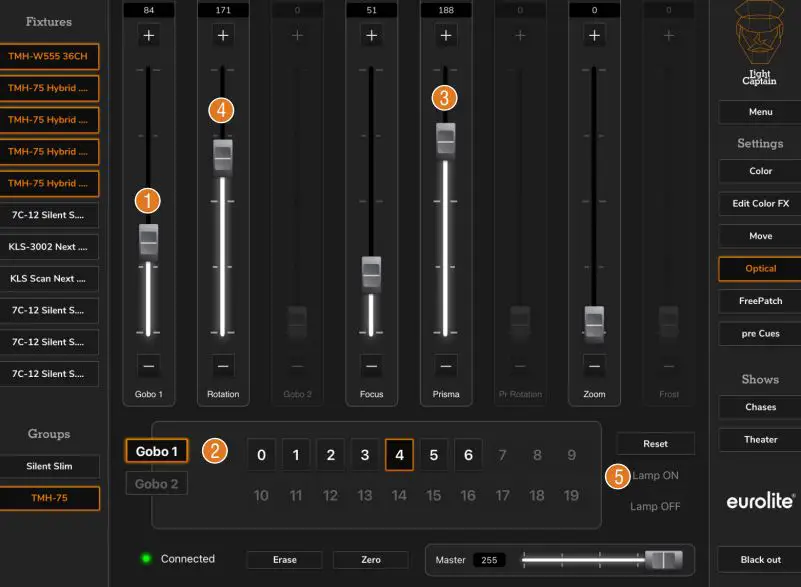
Task: Open Chases shows
Action: coord(760,407)
